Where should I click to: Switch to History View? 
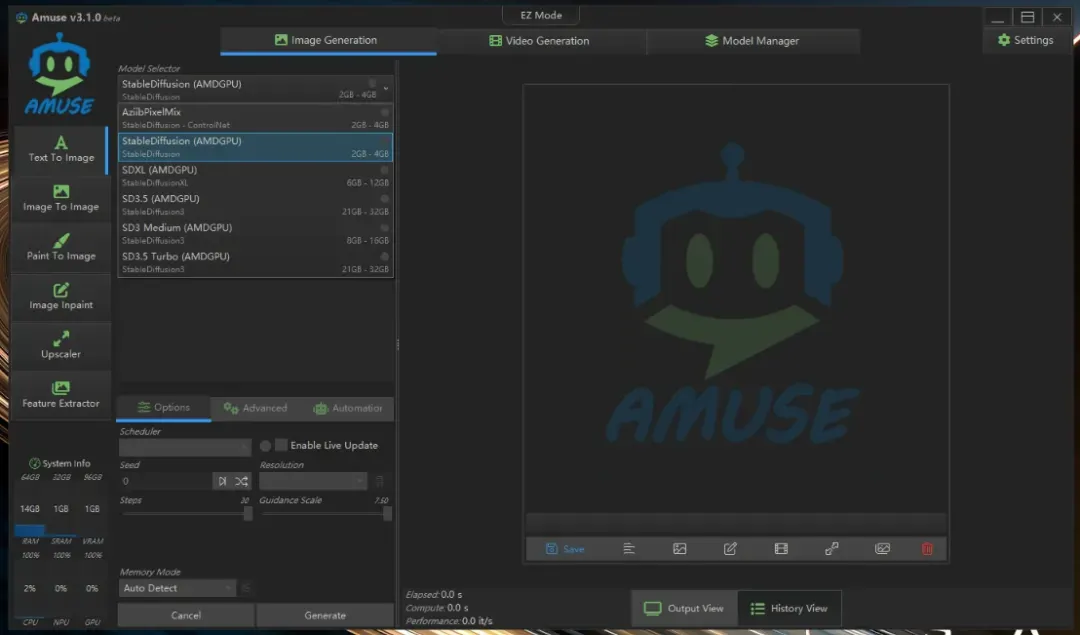[x=788, y=608]
